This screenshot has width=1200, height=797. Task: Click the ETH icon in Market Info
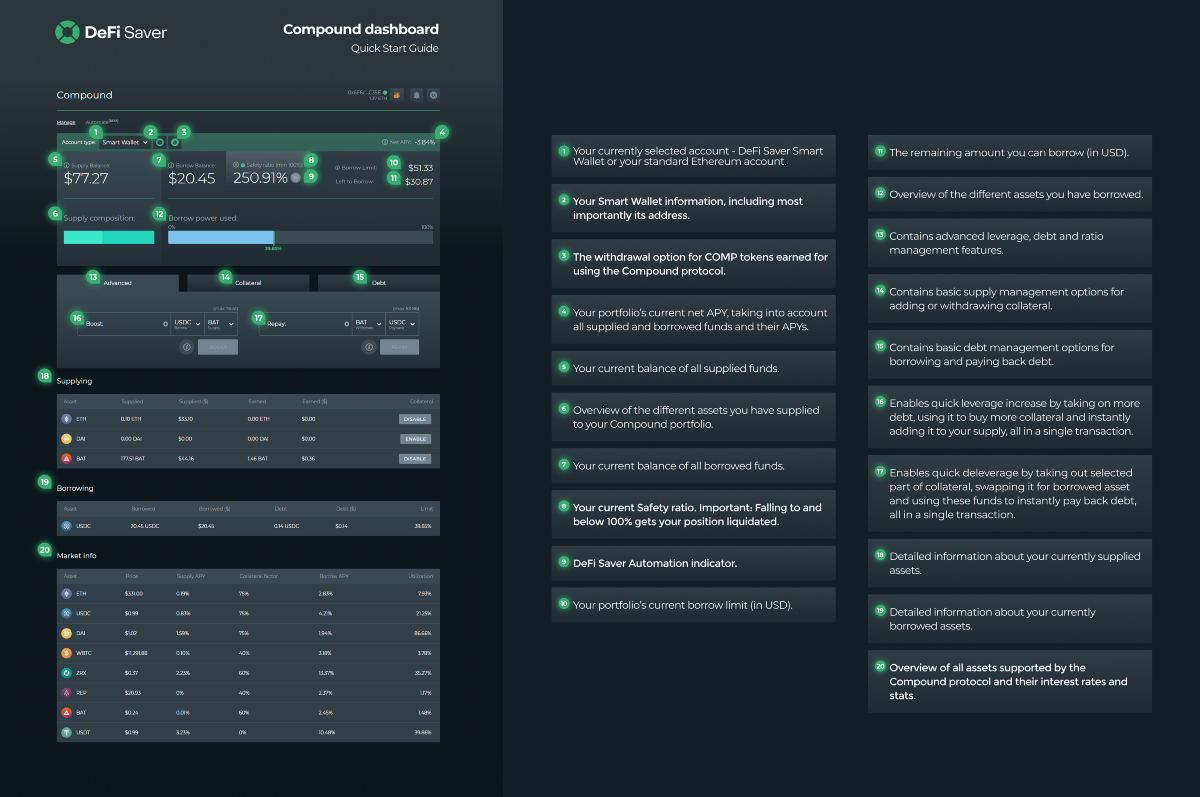click(66, 593)
